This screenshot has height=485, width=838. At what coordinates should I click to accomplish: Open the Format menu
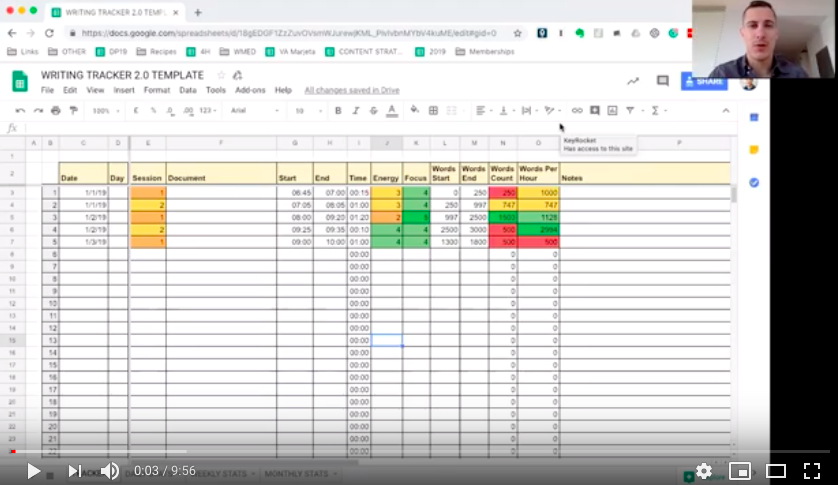click(x=157, y=90)
